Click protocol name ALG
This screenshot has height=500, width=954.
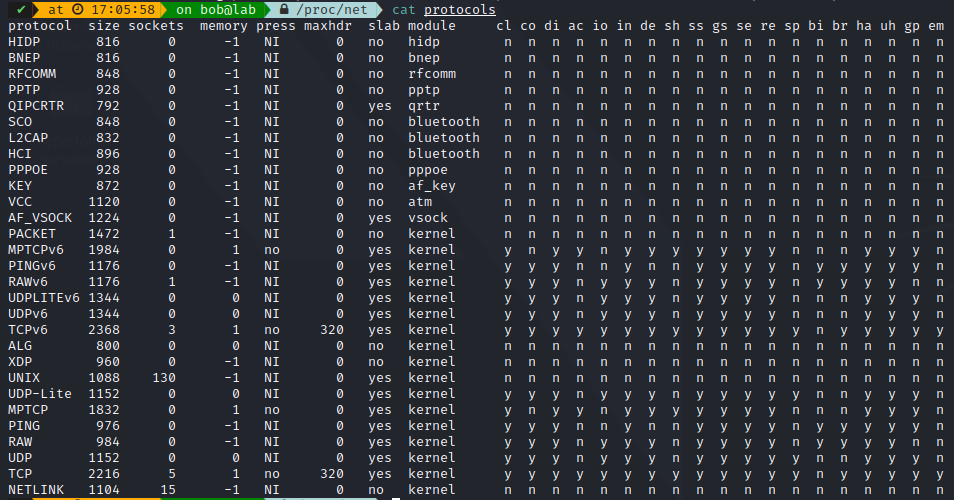tap(20, 345)
